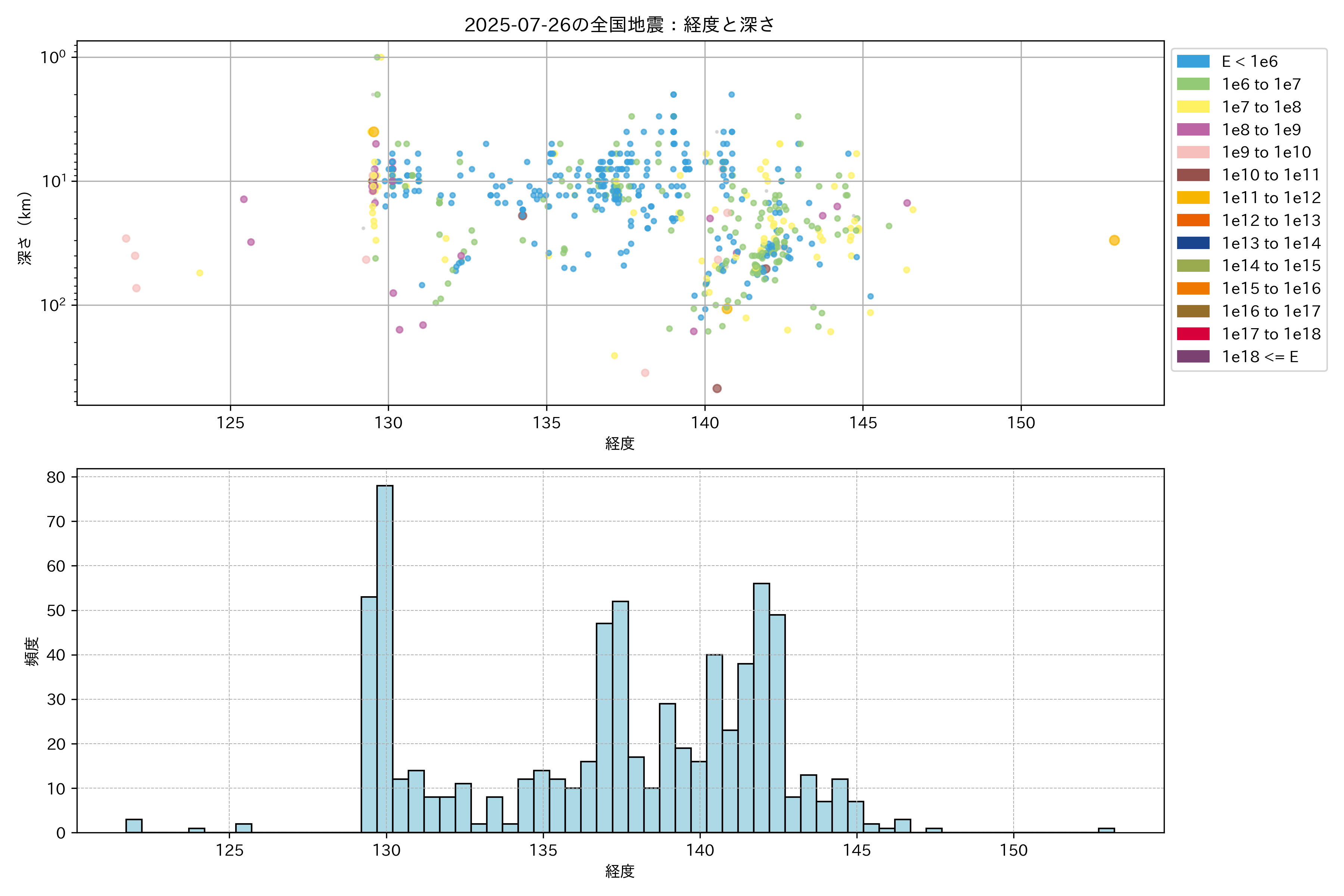Click the 経度 x-axis label under scatter plot
1344x896 pixels.
coord(619,444)
